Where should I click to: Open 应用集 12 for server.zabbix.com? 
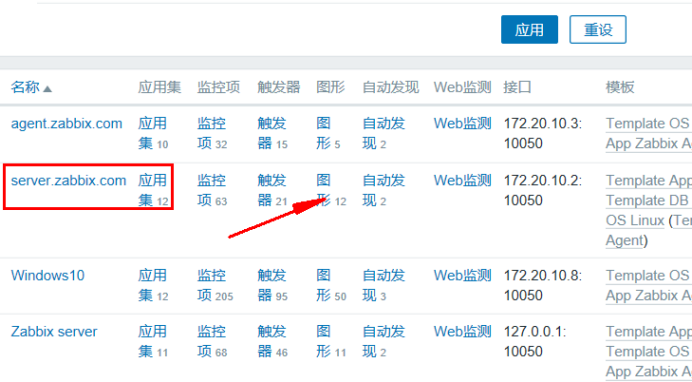pyautogui.click(x=153, y=190)
